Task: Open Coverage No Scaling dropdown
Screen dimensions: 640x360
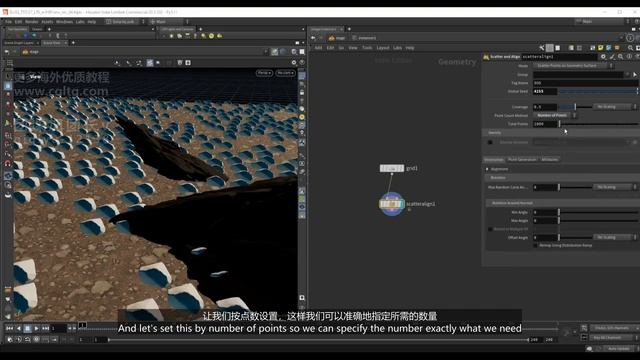Action: tap(614, 107)
